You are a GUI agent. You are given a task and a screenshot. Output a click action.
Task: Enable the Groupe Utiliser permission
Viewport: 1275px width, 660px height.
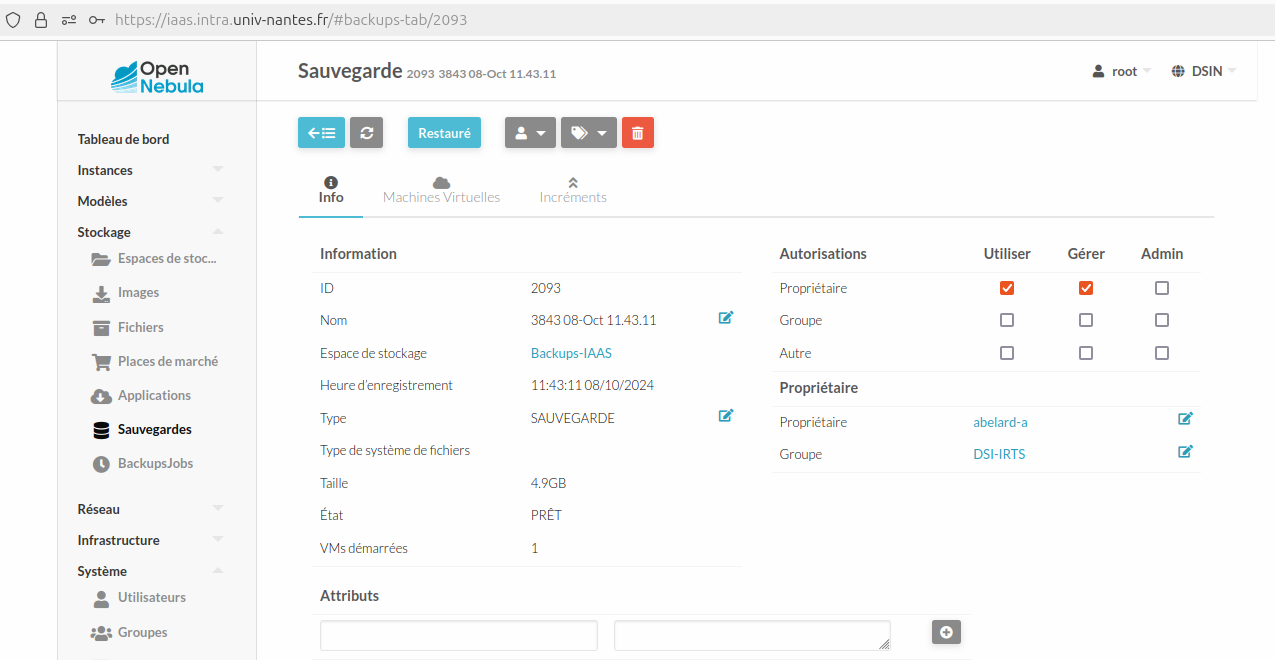click(x=1007, y=320)
